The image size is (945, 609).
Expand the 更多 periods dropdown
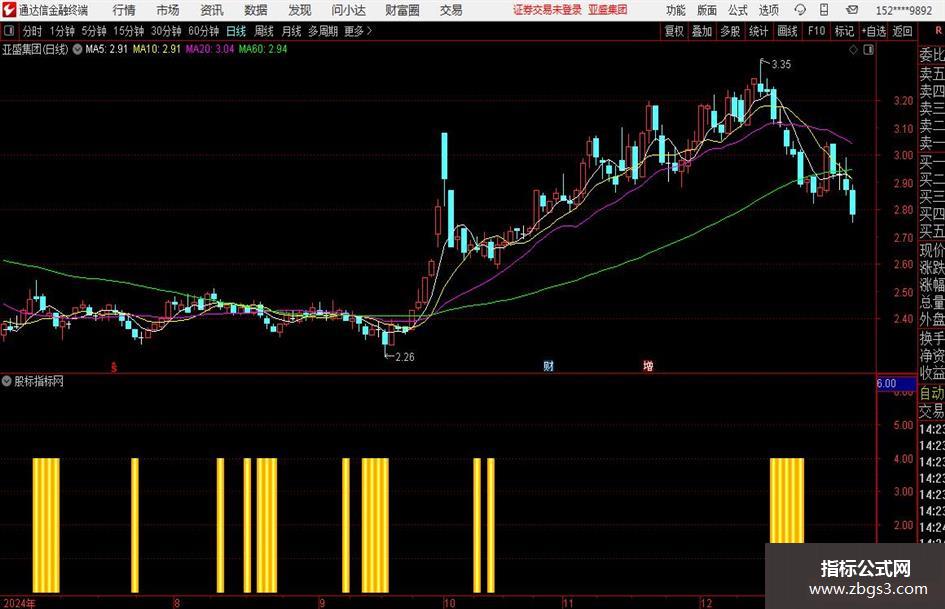[358, 31]
